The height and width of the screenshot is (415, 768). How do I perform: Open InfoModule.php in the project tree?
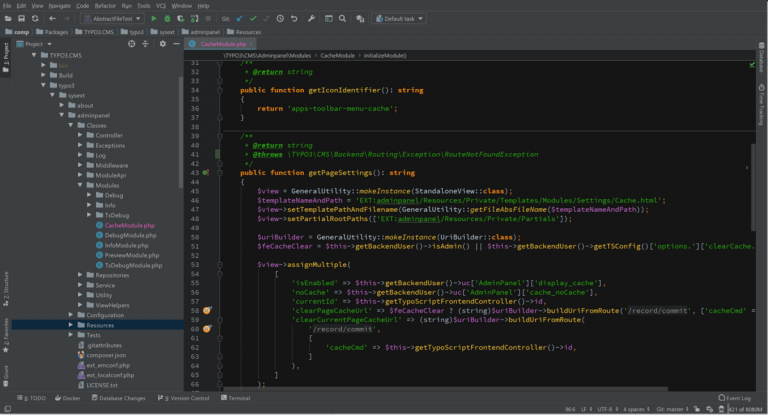125,245
